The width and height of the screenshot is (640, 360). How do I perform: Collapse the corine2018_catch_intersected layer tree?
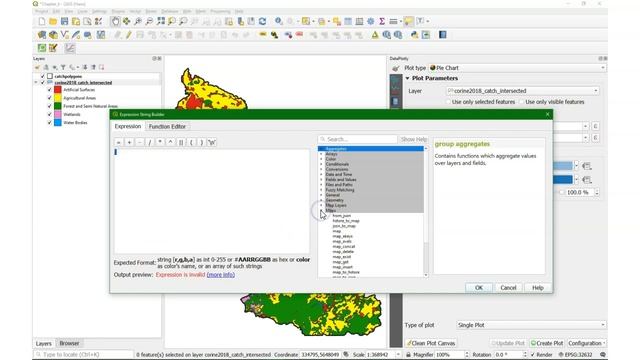pos(36,82)
